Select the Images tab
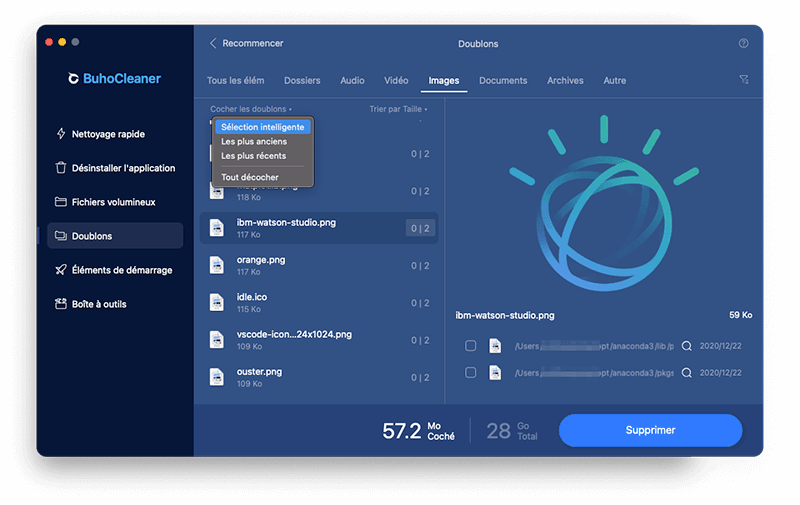800x505 pixels. [444, 81]
